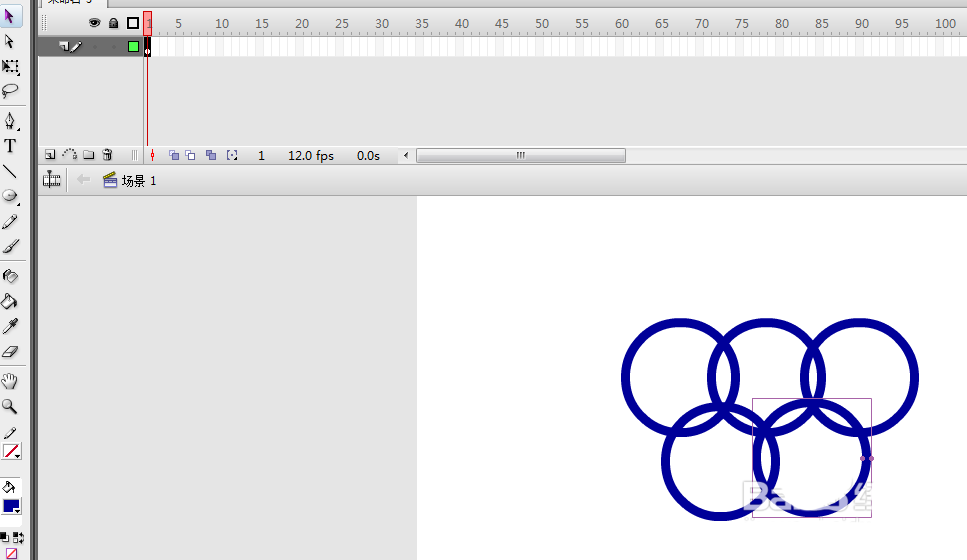The height and width of the screenshot is (560, 967).
Task: Select the Paint Bucket tool
Action: tap(10, 301)
